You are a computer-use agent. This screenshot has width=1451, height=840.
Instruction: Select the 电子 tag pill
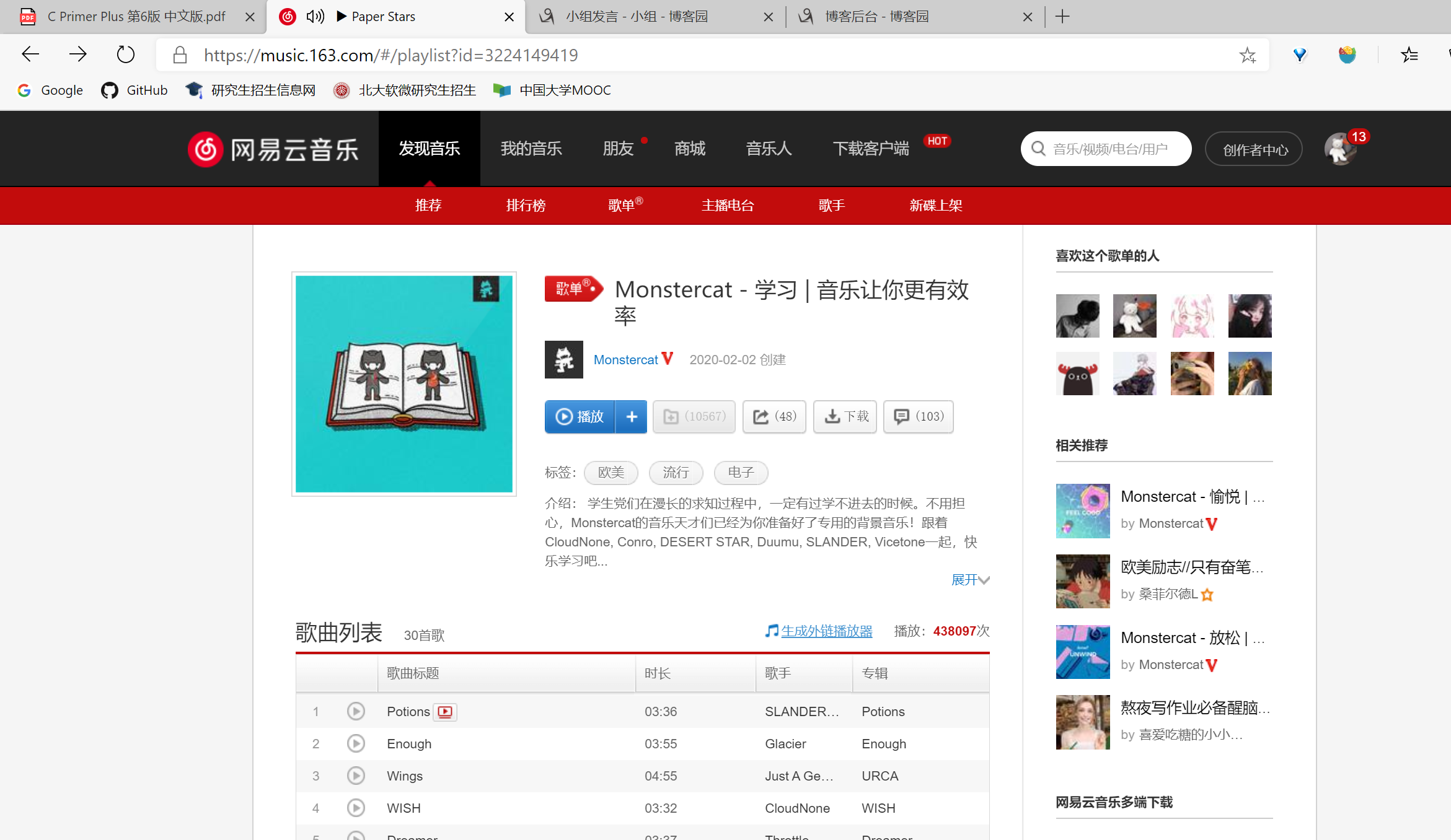click(x=741, y=473)
